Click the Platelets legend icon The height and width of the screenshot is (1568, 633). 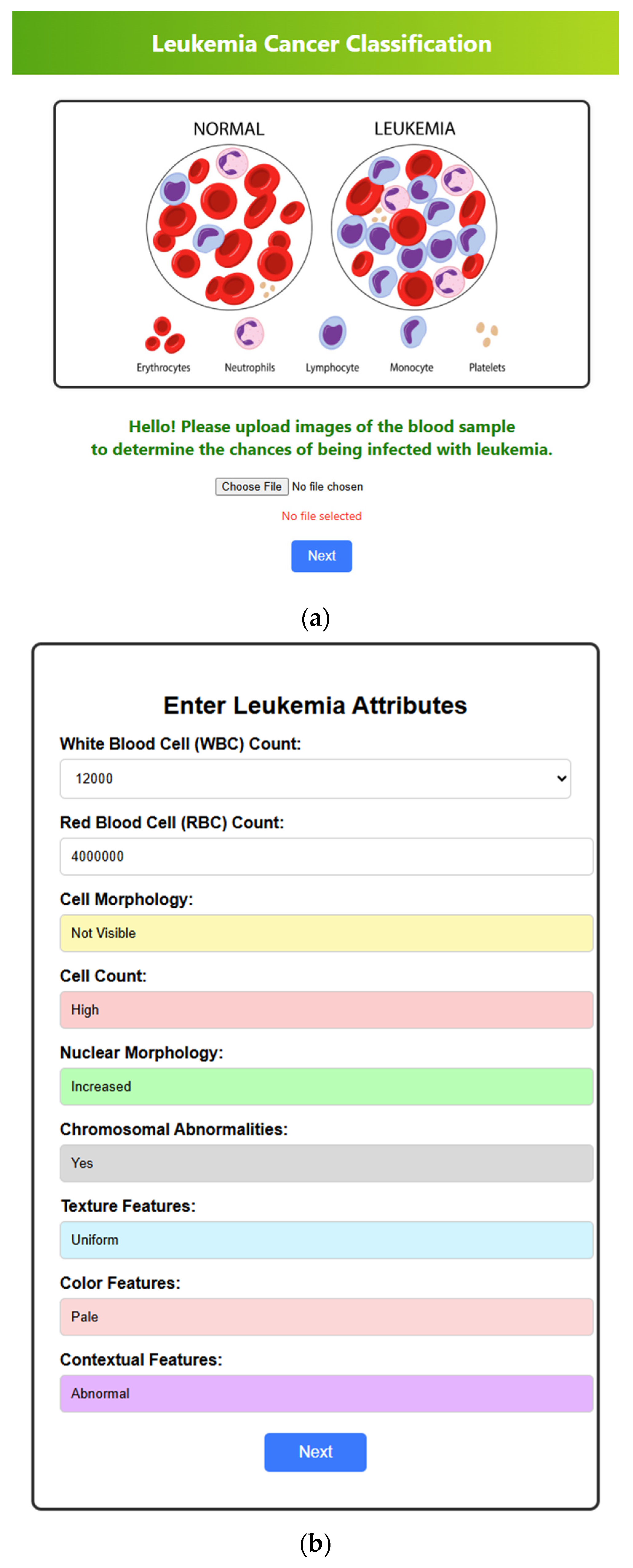tap(487, 334)
